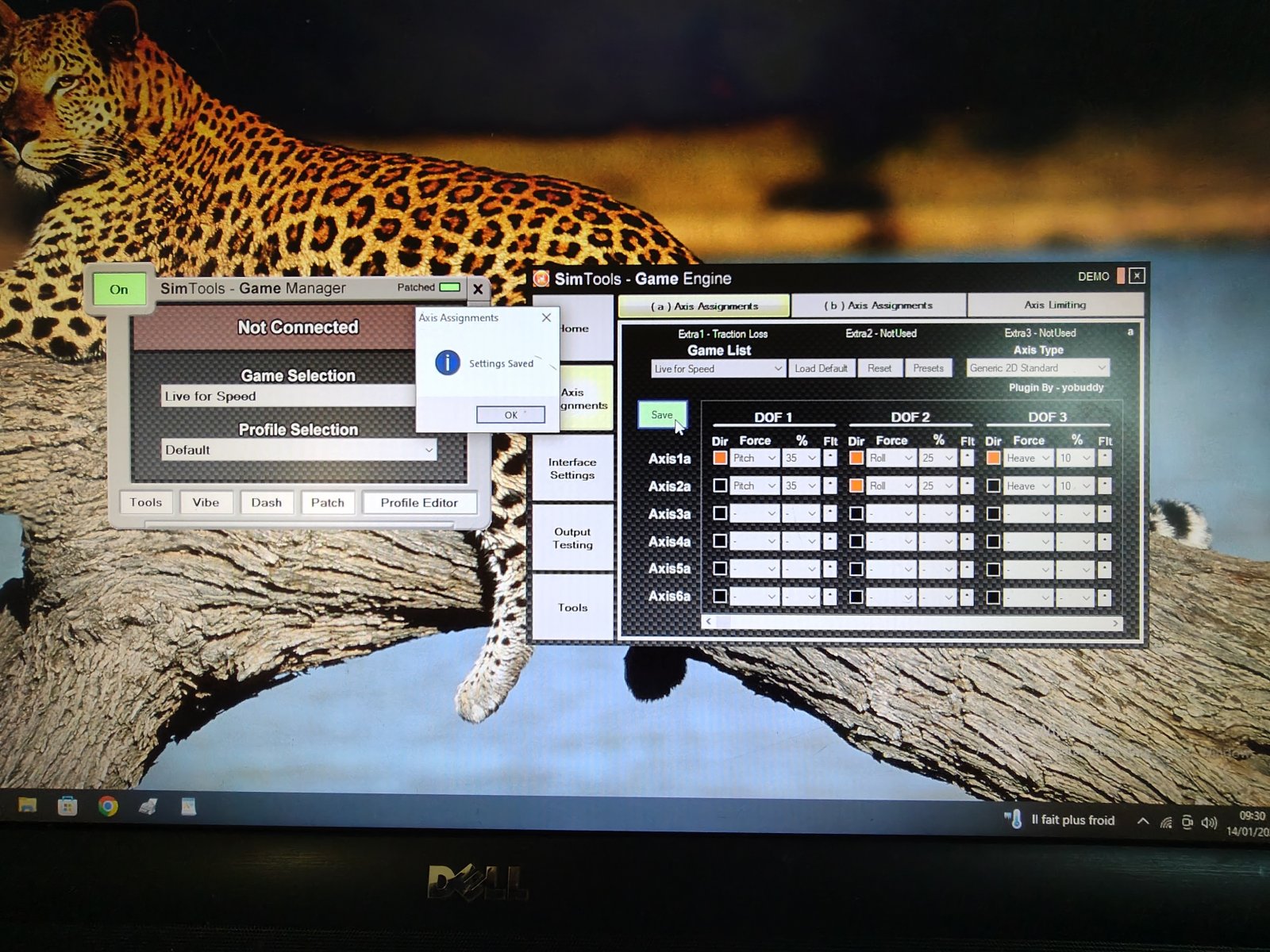Toggle DOF 2 Dir checkbox for Axis2a
Image resolution: width=1270 pixels, height=952 pixels.
pyautogui.click(x=856, y=486)
